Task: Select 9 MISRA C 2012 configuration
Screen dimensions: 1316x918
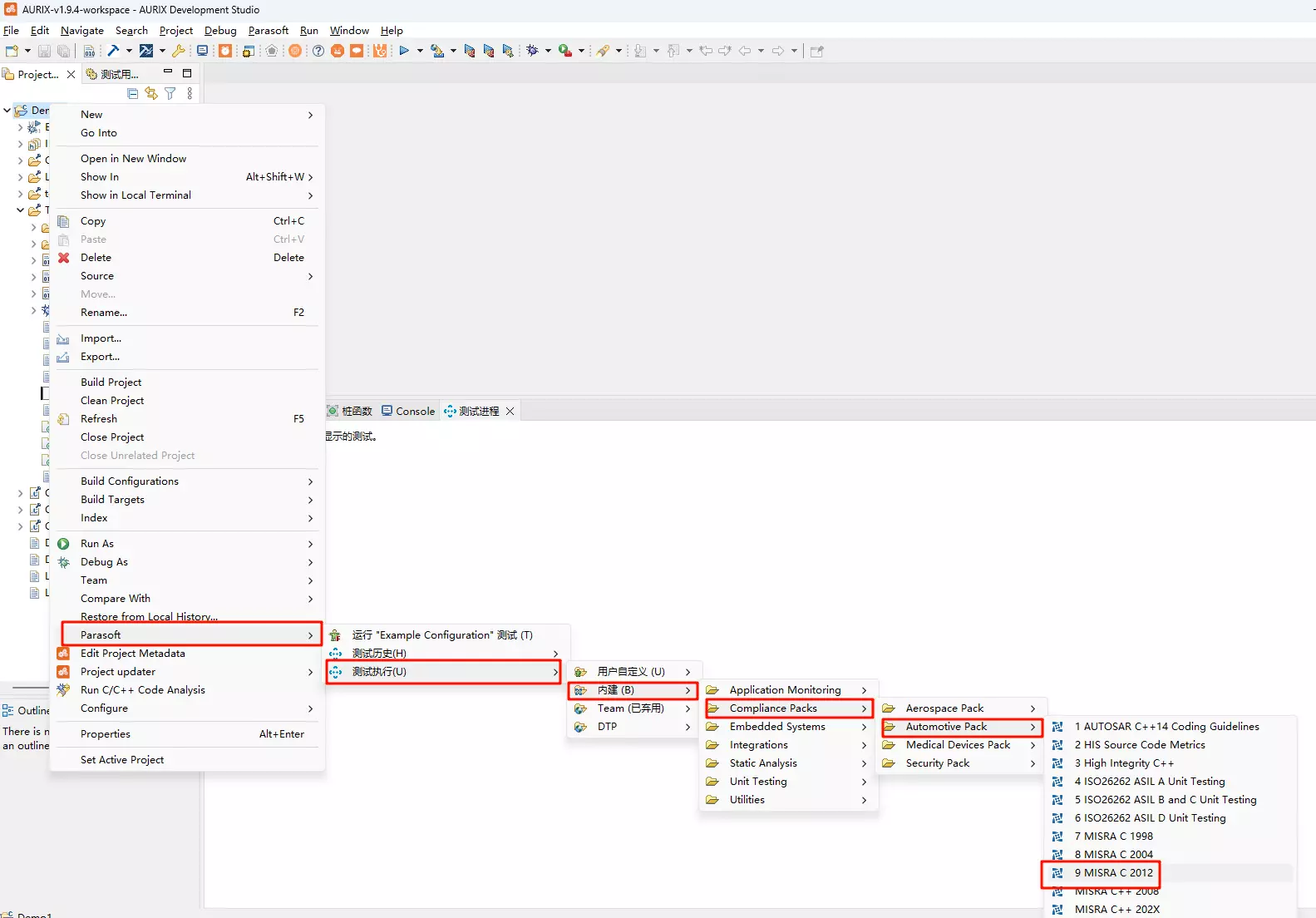Action: [x=1113, y=873]
